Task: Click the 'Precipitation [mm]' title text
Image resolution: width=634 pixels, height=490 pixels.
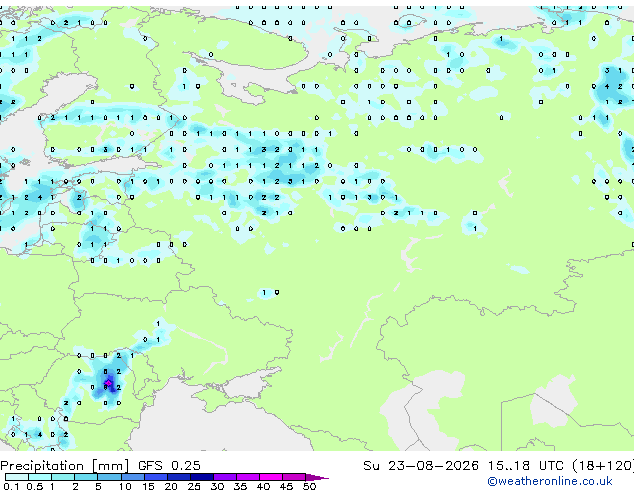Action: click(x=65, y=466)
